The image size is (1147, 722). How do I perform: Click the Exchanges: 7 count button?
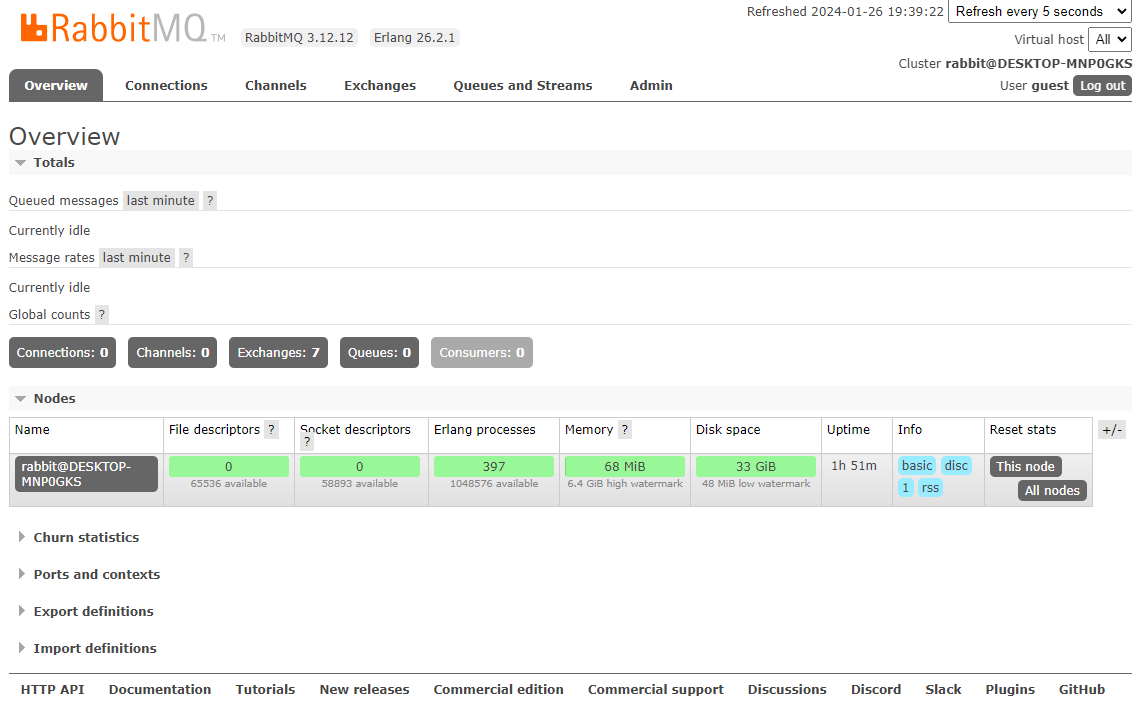coord(278,353)
